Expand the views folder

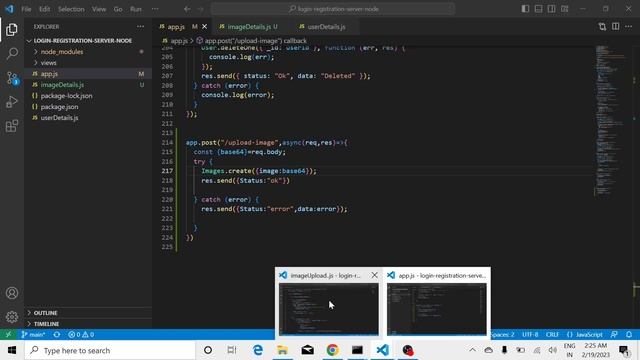coord(48,63)
